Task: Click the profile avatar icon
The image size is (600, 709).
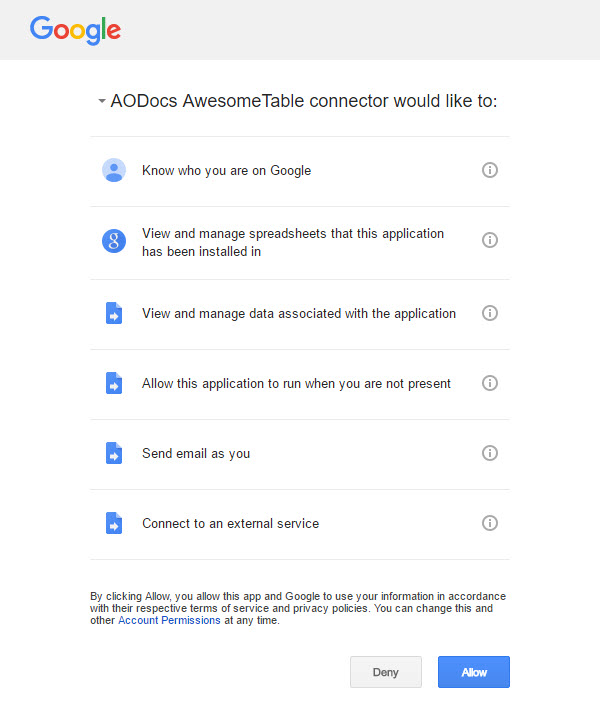Action: pyautogui.click(x=114, y=170)
